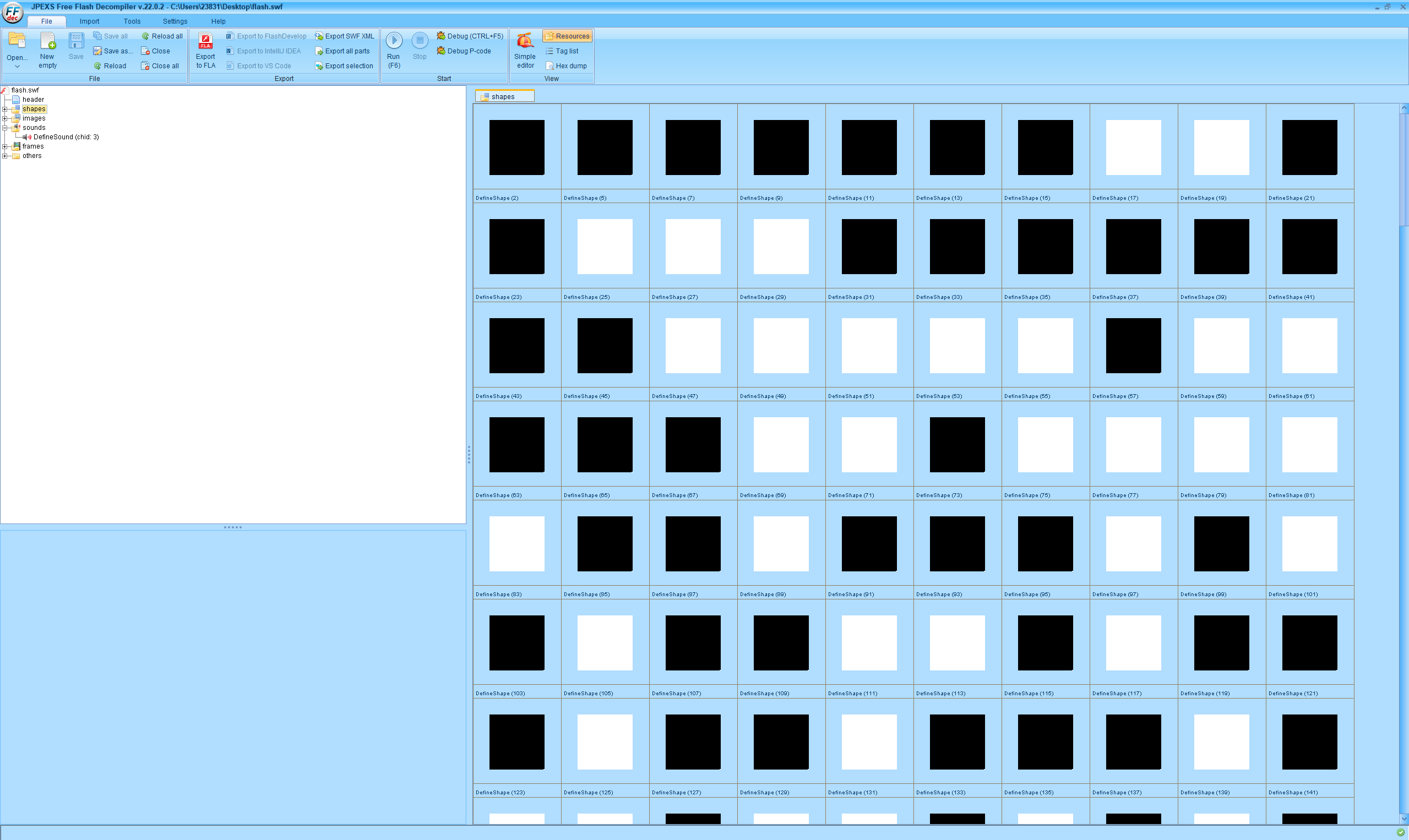Click the Stop button
This screenshot has width=1409, height=840.
[x=420, y=46]
